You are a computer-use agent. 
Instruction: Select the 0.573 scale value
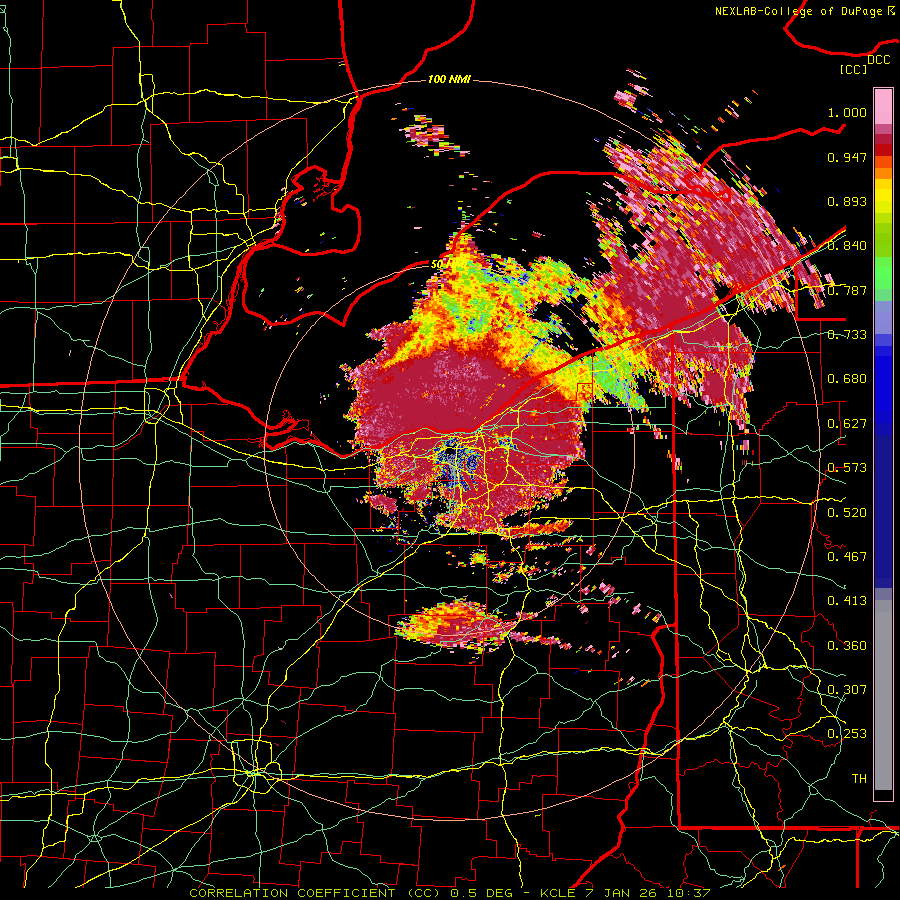click(x=847, y=468)
